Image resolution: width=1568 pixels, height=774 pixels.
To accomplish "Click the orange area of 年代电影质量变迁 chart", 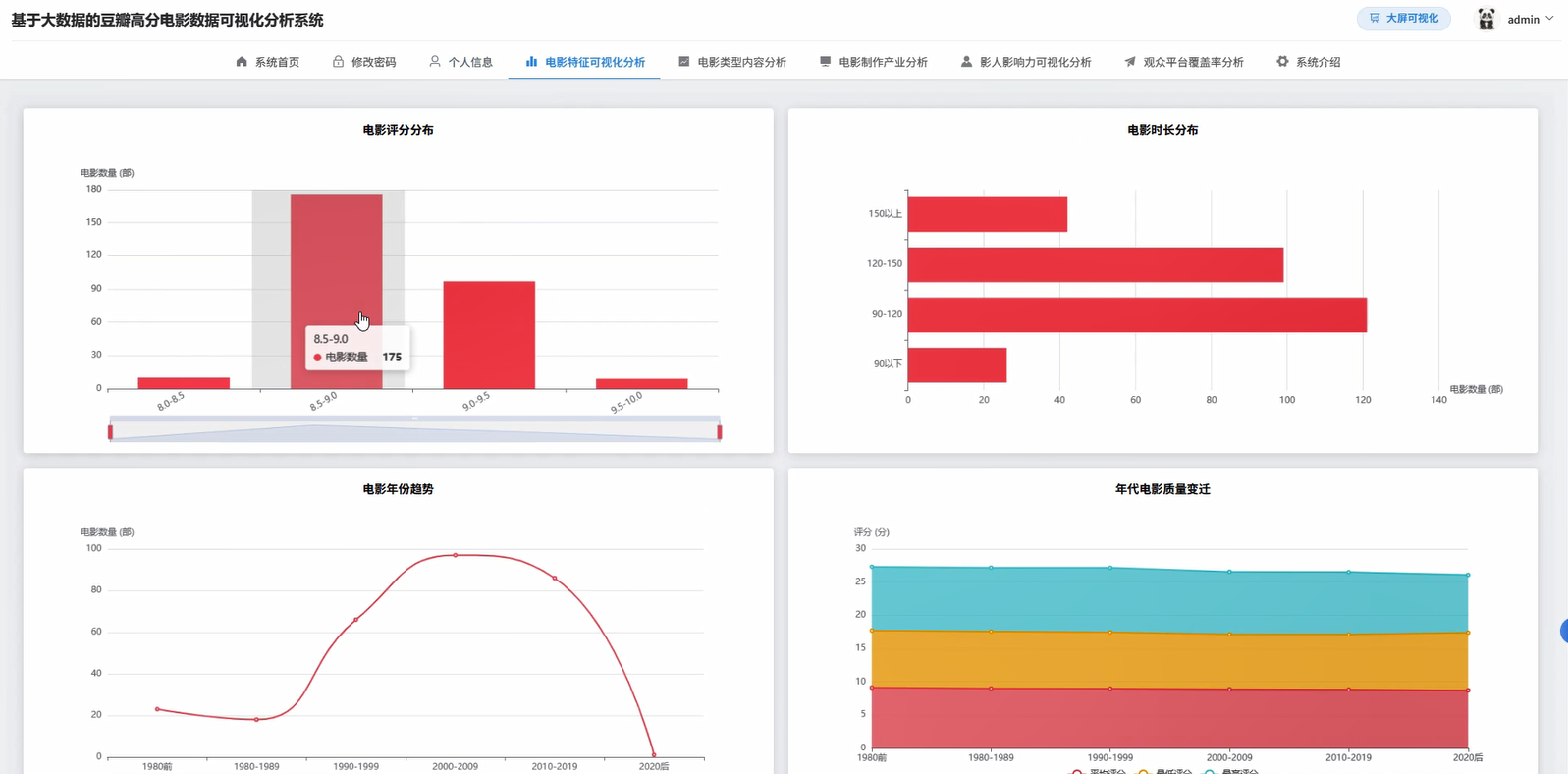I will click(x=1168, y=660).
